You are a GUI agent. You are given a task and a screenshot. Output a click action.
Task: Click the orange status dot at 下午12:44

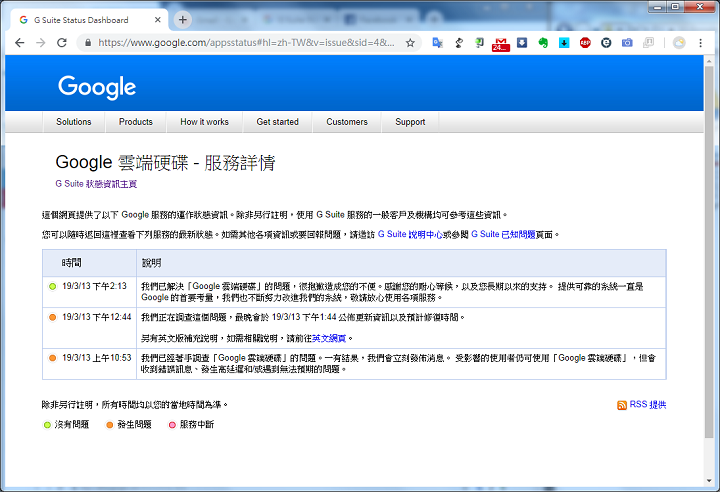click(52, 317)
